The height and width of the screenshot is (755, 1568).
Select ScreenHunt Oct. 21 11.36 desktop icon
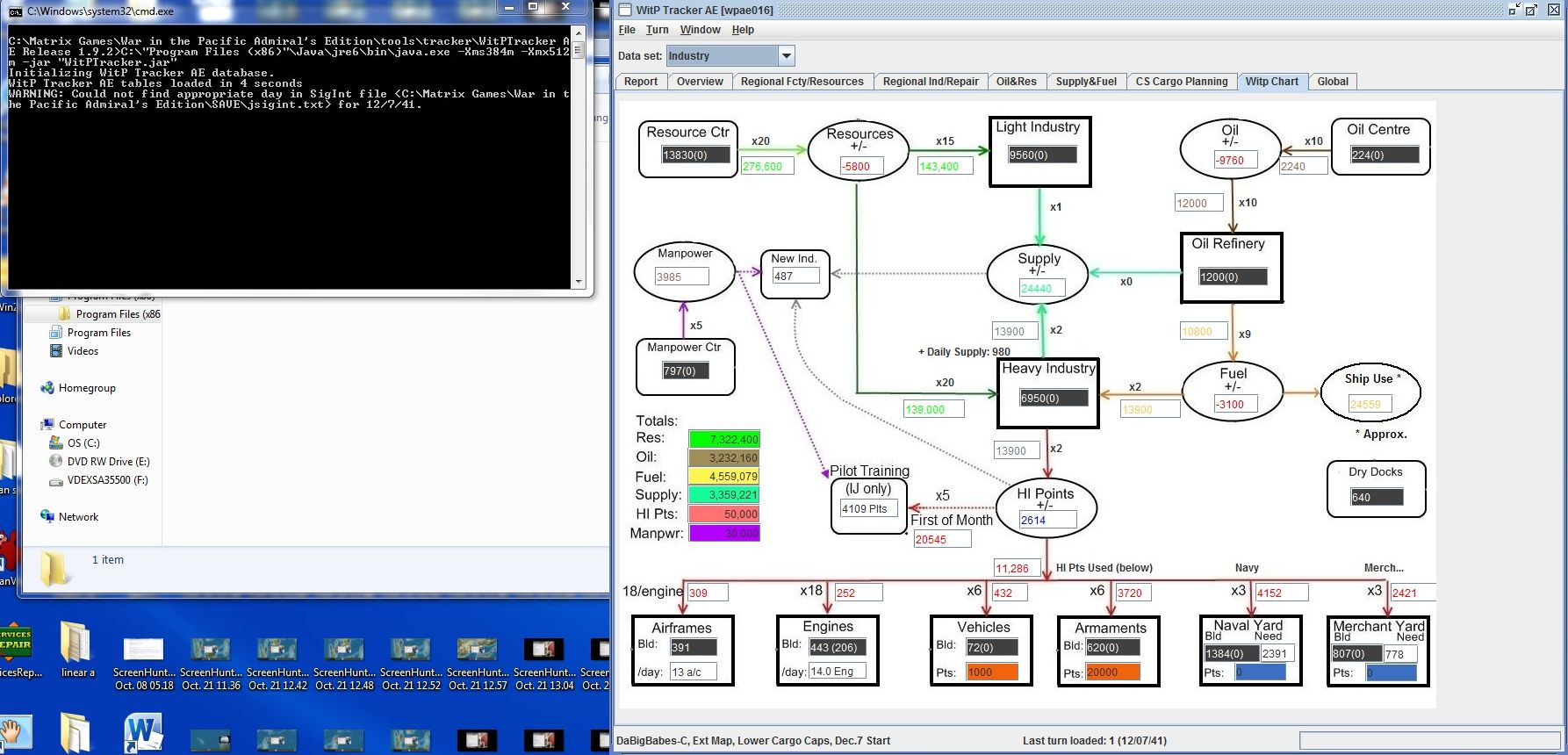(x=211, y=662)
